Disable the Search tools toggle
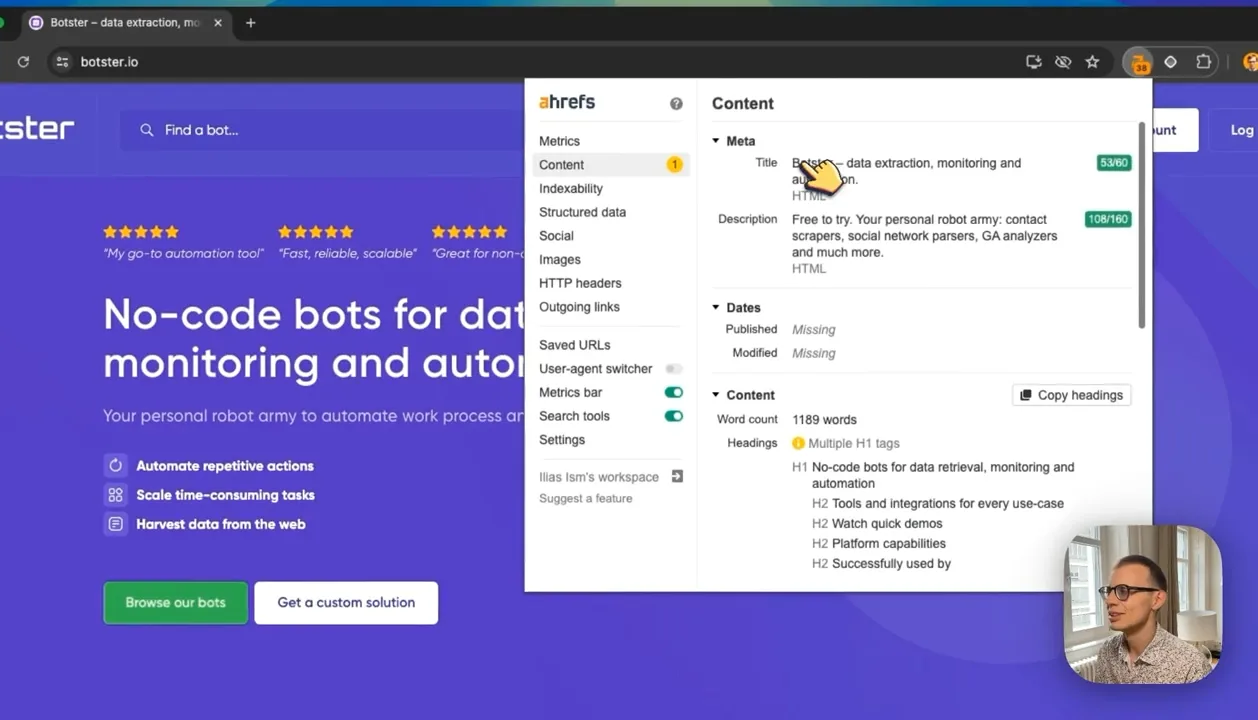The height and width of the screenshot is (720, 1258). coord(674,416)
